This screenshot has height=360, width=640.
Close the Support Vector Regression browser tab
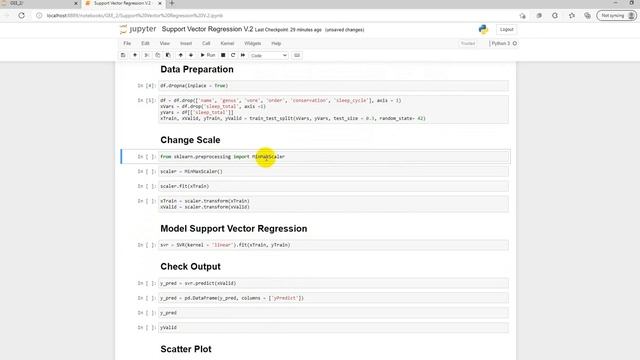tap(160, 3)
